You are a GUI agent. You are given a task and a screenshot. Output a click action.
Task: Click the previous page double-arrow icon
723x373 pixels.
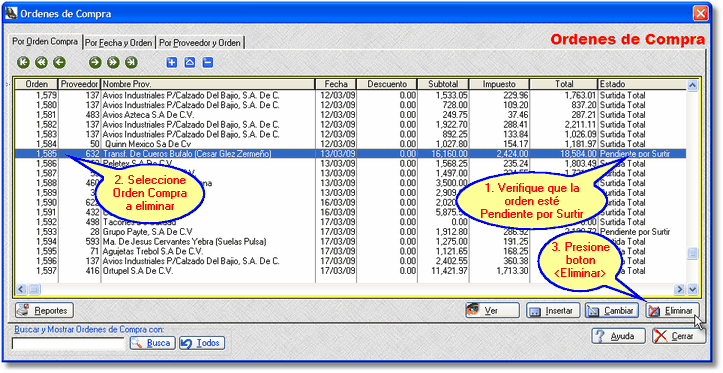coord(41,62)
